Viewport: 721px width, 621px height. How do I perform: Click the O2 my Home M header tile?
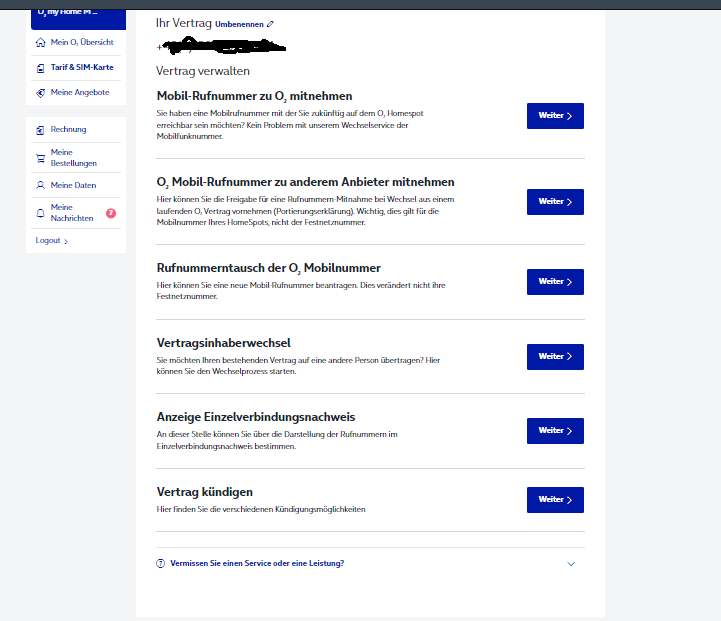pyautogui.click(x=78, y=19)
